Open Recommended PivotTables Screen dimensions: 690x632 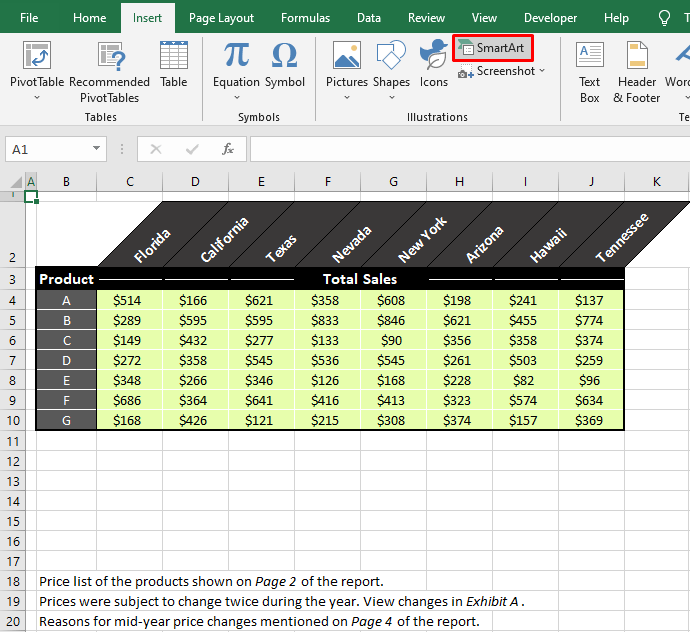pos(110,73)
